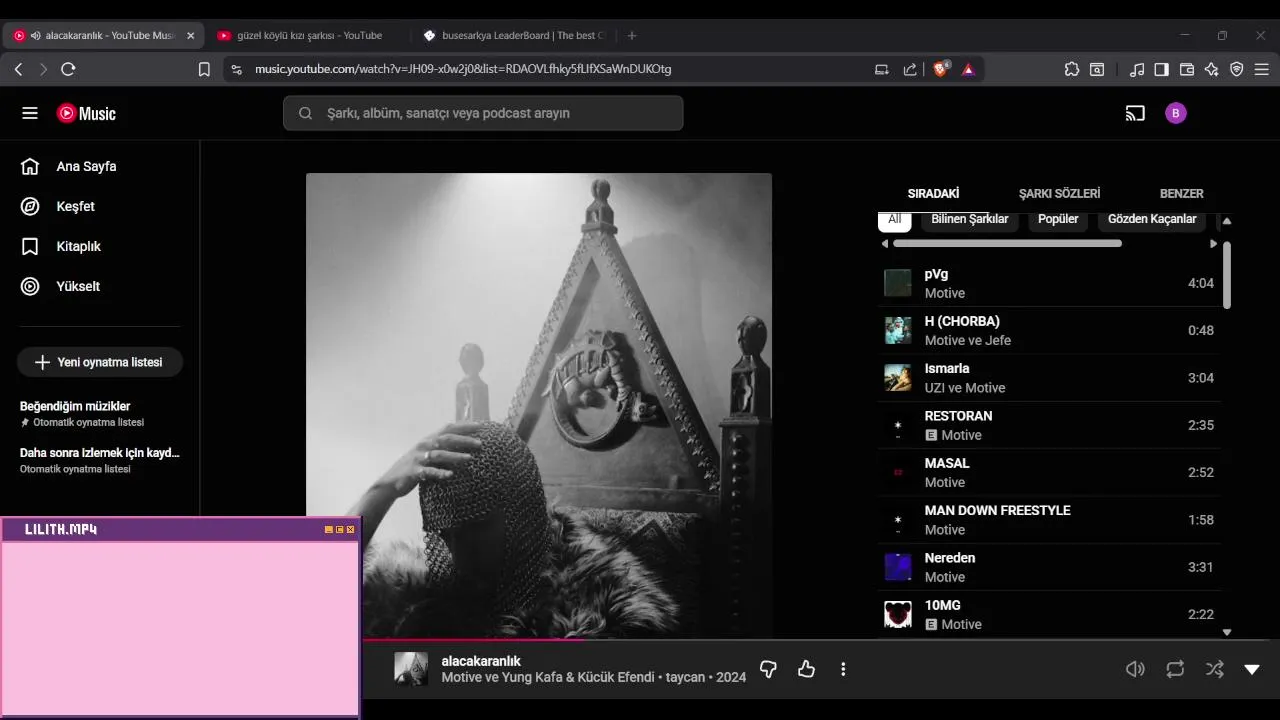Click the pVg album thumbnail
The height and width of the screenshot is (720, 1280).
pyautogui.click(x=898, y=283)
